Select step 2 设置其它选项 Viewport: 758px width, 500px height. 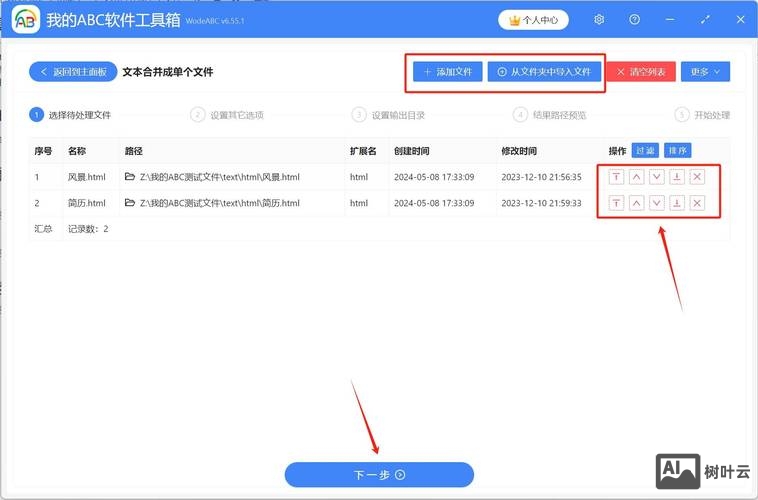pyautogui.click(x=227, y=115)
